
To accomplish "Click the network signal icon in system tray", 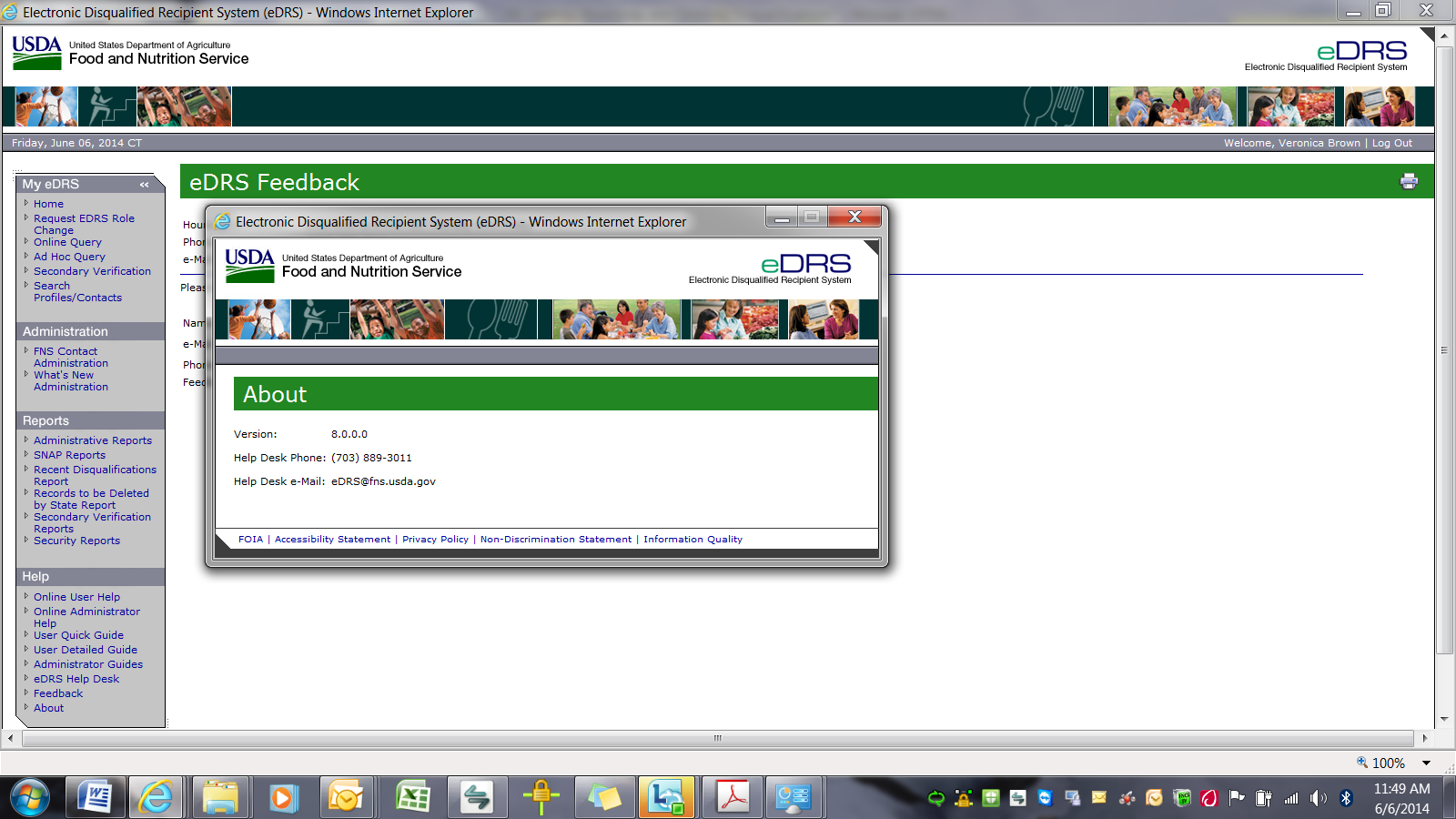I will coord(1291,798).
